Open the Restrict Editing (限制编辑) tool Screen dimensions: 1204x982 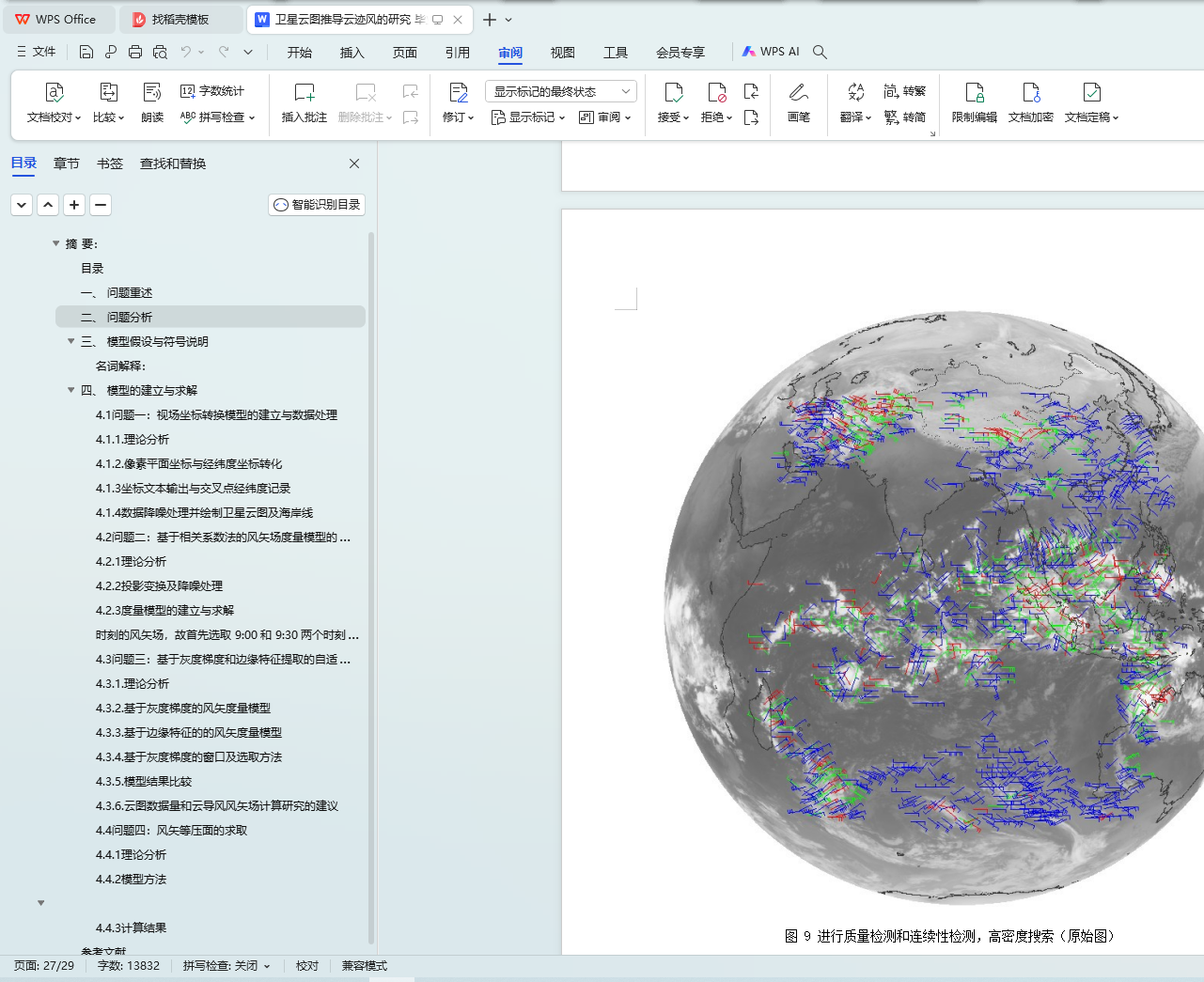(x=974, y=93)
